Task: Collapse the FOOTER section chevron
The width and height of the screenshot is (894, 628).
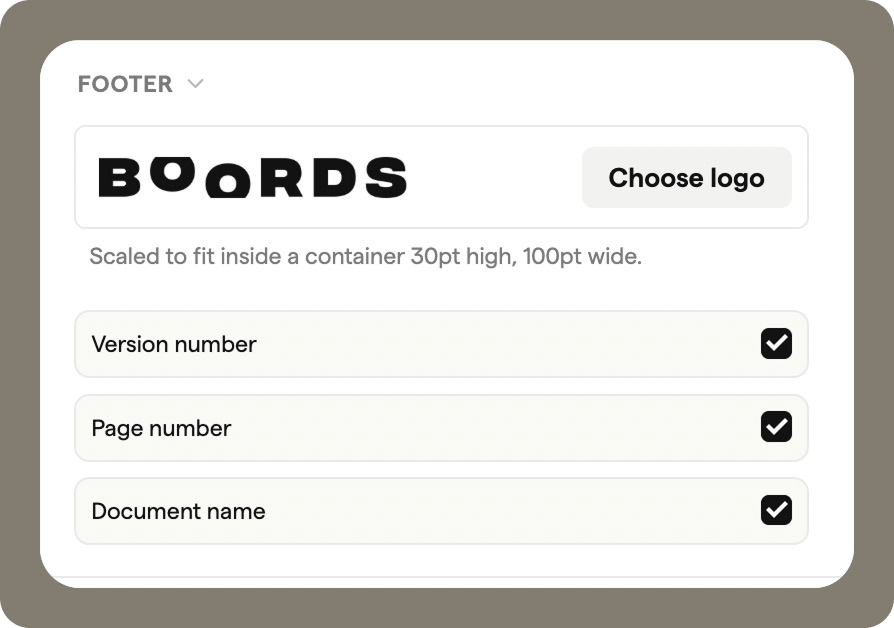Action: click(x=194, y=84)
